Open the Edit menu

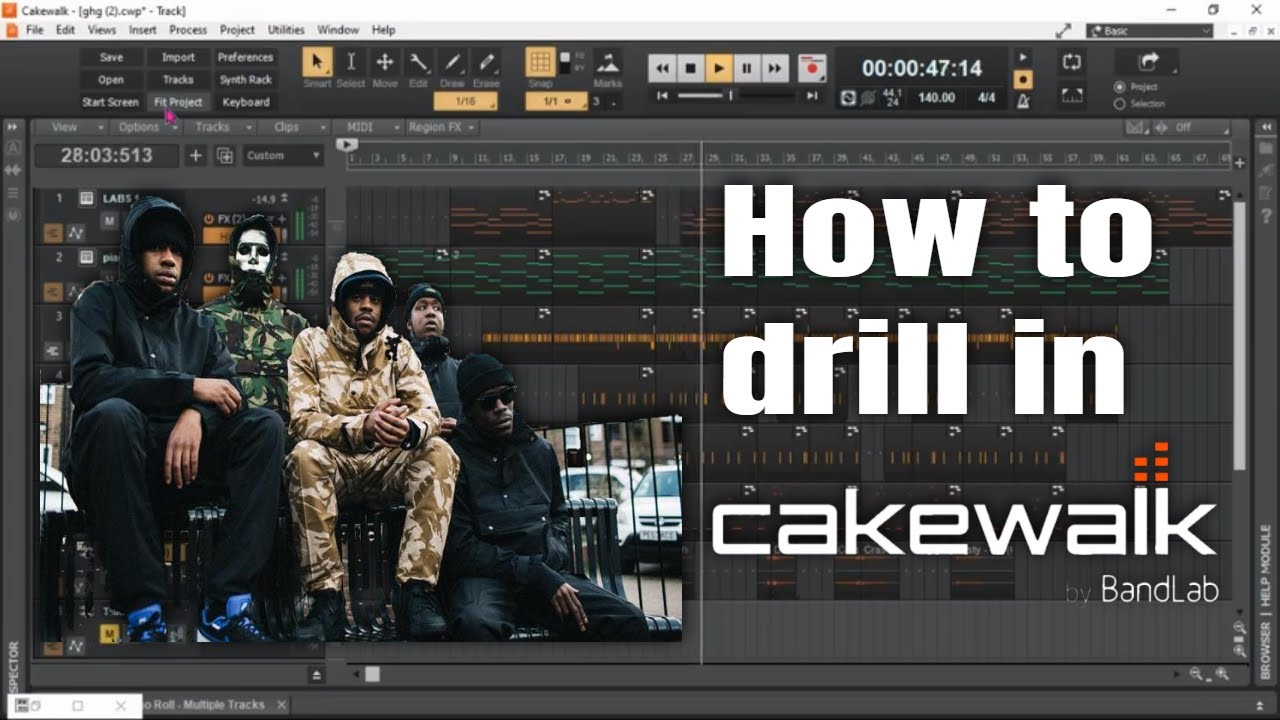(x=65, y=30)
